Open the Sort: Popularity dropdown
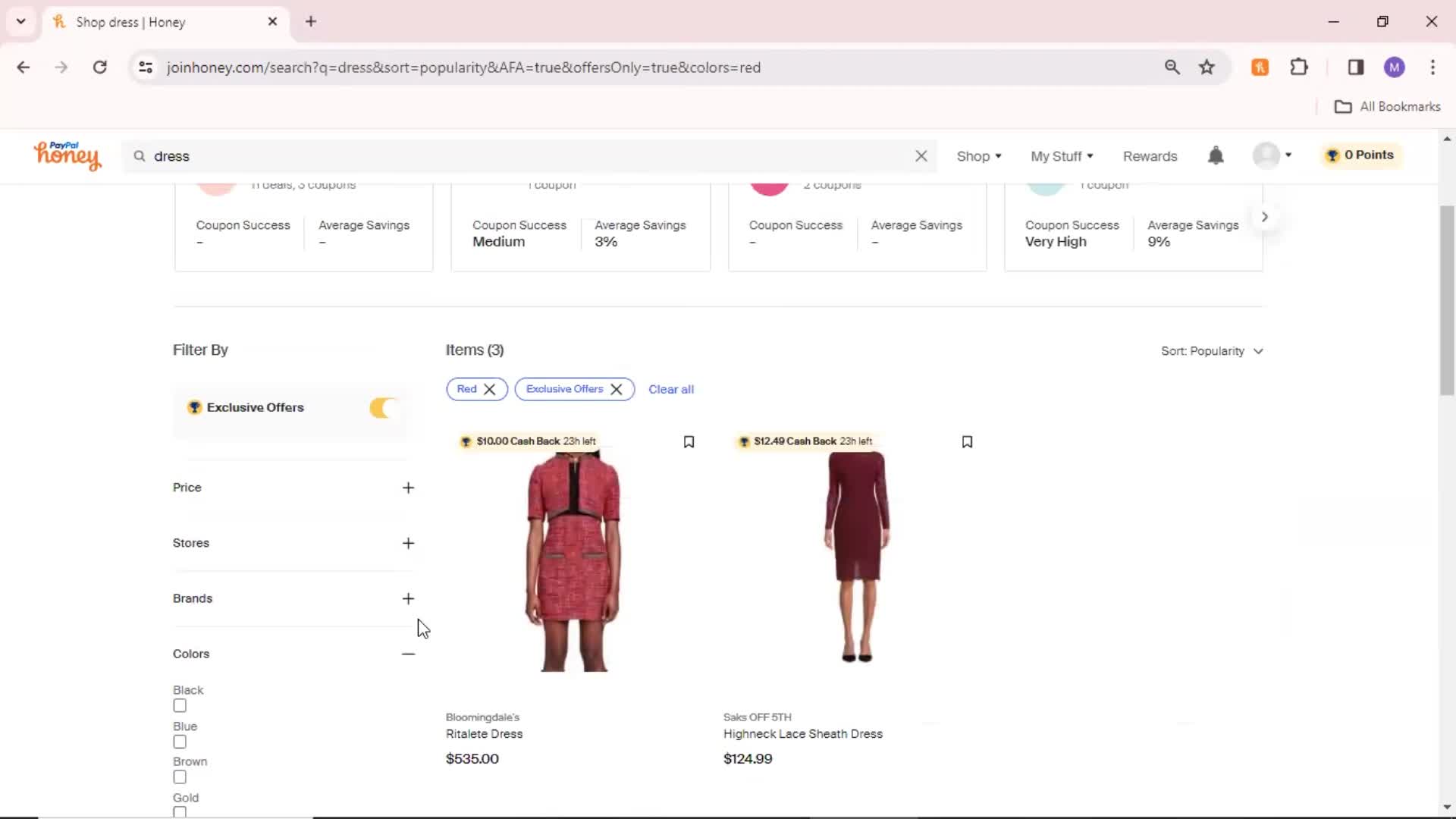The width and height of the screenshot is (1456, 819). [1212, 351]
